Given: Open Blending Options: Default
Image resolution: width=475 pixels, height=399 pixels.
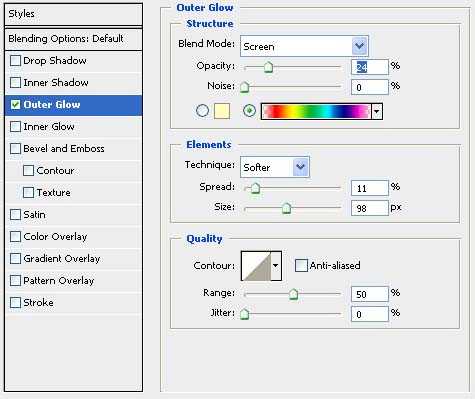Looking at the screenshot, I should 73,39.
